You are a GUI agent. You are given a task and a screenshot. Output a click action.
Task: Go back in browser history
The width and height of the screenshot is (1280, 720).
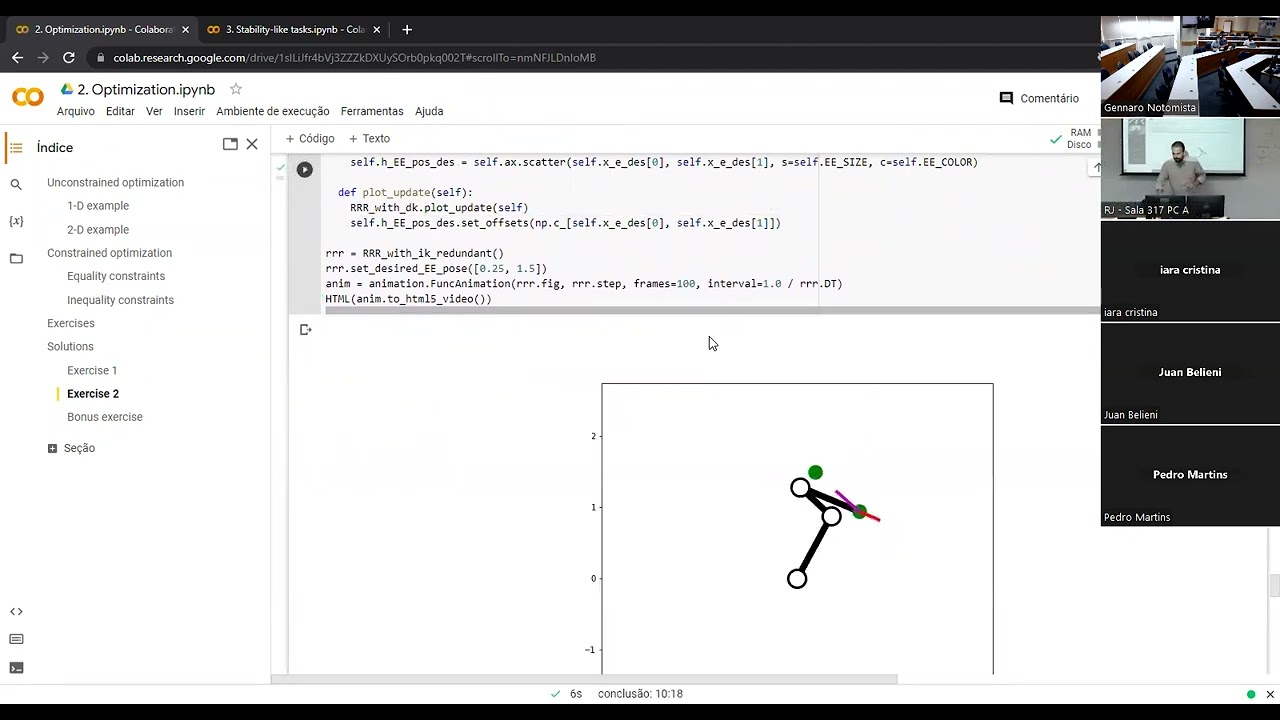(x=17, y=58)
